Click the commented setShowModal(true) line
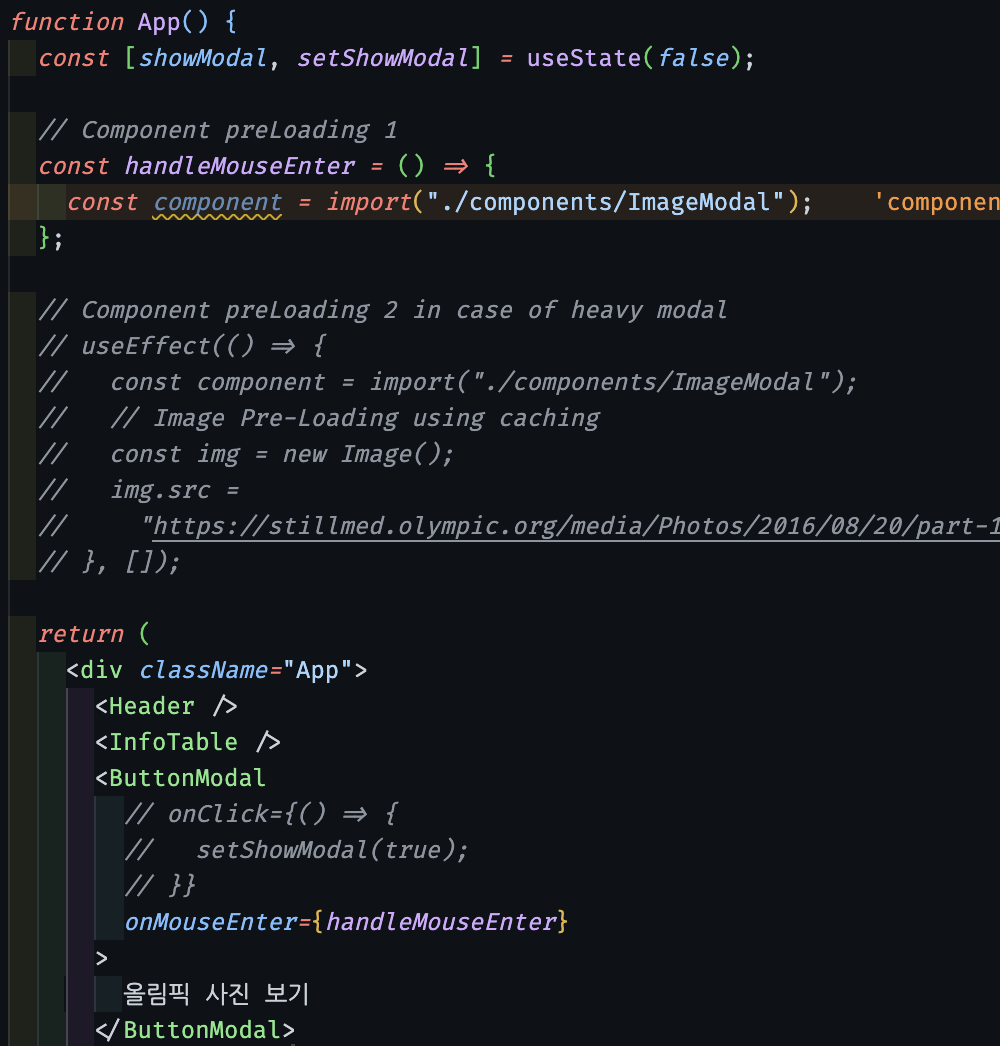1000x1046 pixels. (x=296, y=850)
